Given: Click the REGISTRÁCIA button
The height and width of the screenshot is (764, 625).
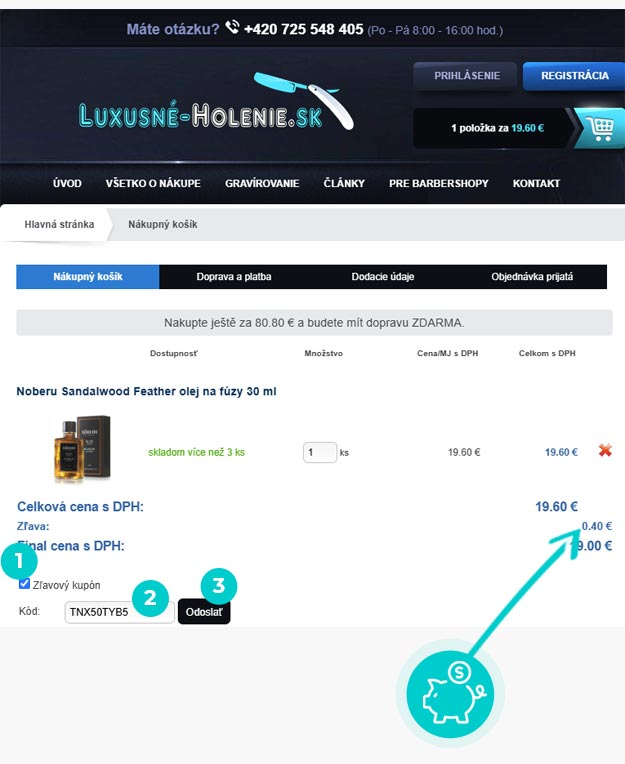Looking at the screenshot, I should [574, 76].
